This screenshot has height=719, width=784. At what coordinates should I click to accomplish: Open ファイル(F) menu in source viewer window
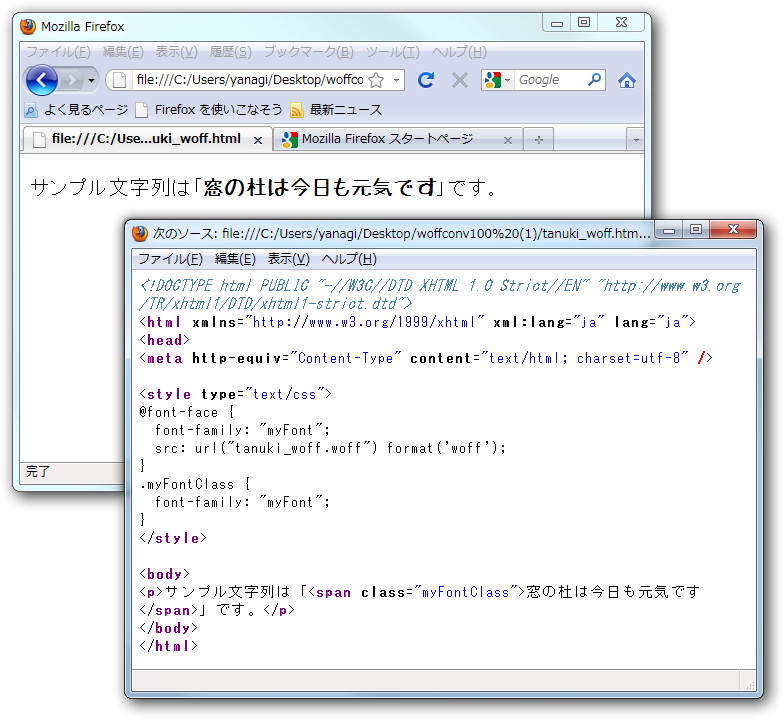coord(170,258)
